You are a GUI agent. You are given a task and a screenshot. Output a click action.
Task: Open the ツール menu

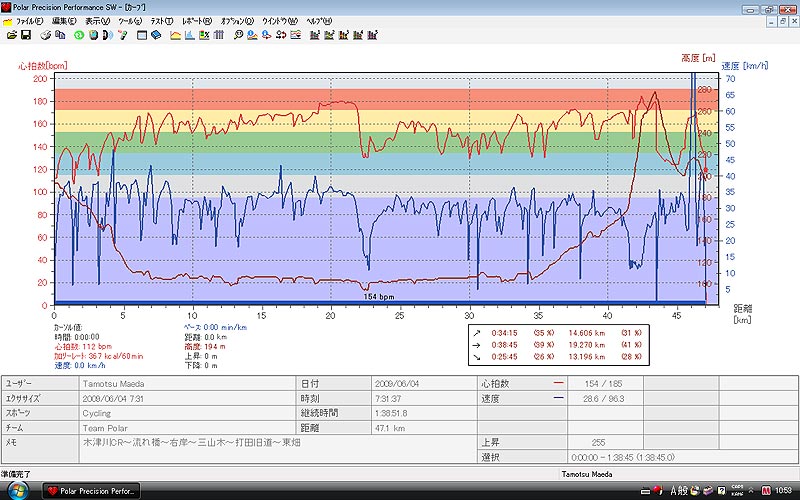(x=130, y=21)
